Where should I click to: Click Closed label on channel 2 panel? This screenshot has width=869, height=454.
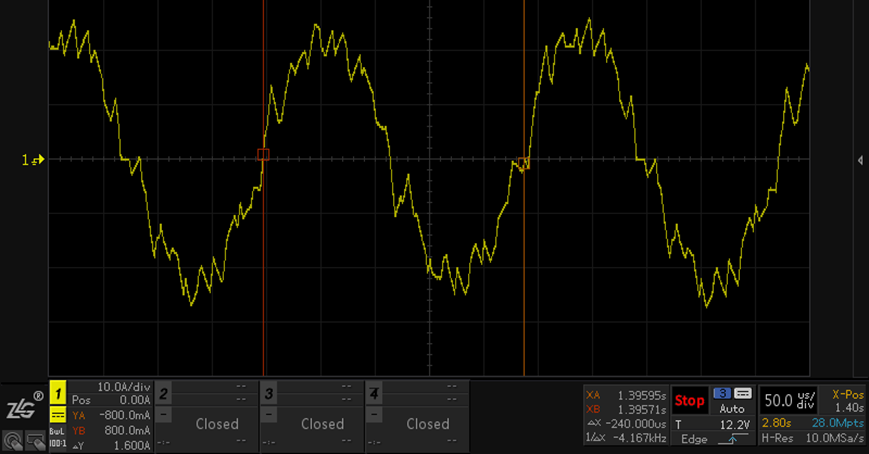pyautogui.click(x=217, y=424)
